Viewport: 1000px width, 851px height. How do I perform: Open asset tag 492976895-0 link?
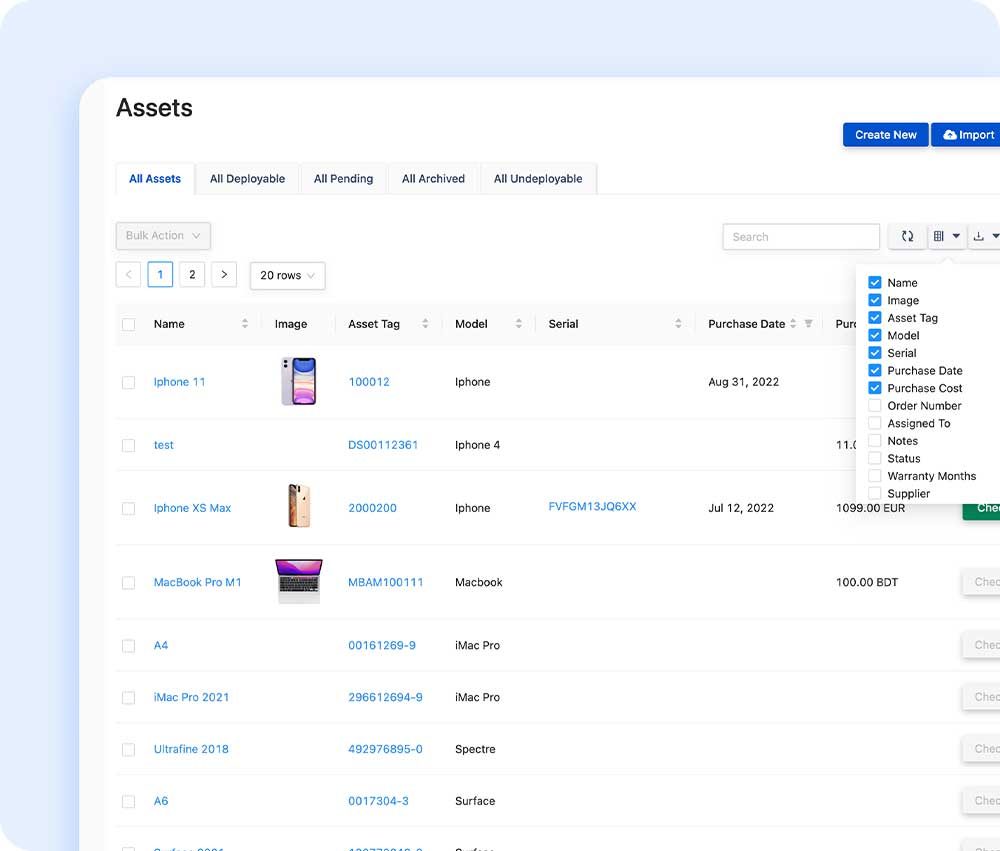tap(385, 749)
